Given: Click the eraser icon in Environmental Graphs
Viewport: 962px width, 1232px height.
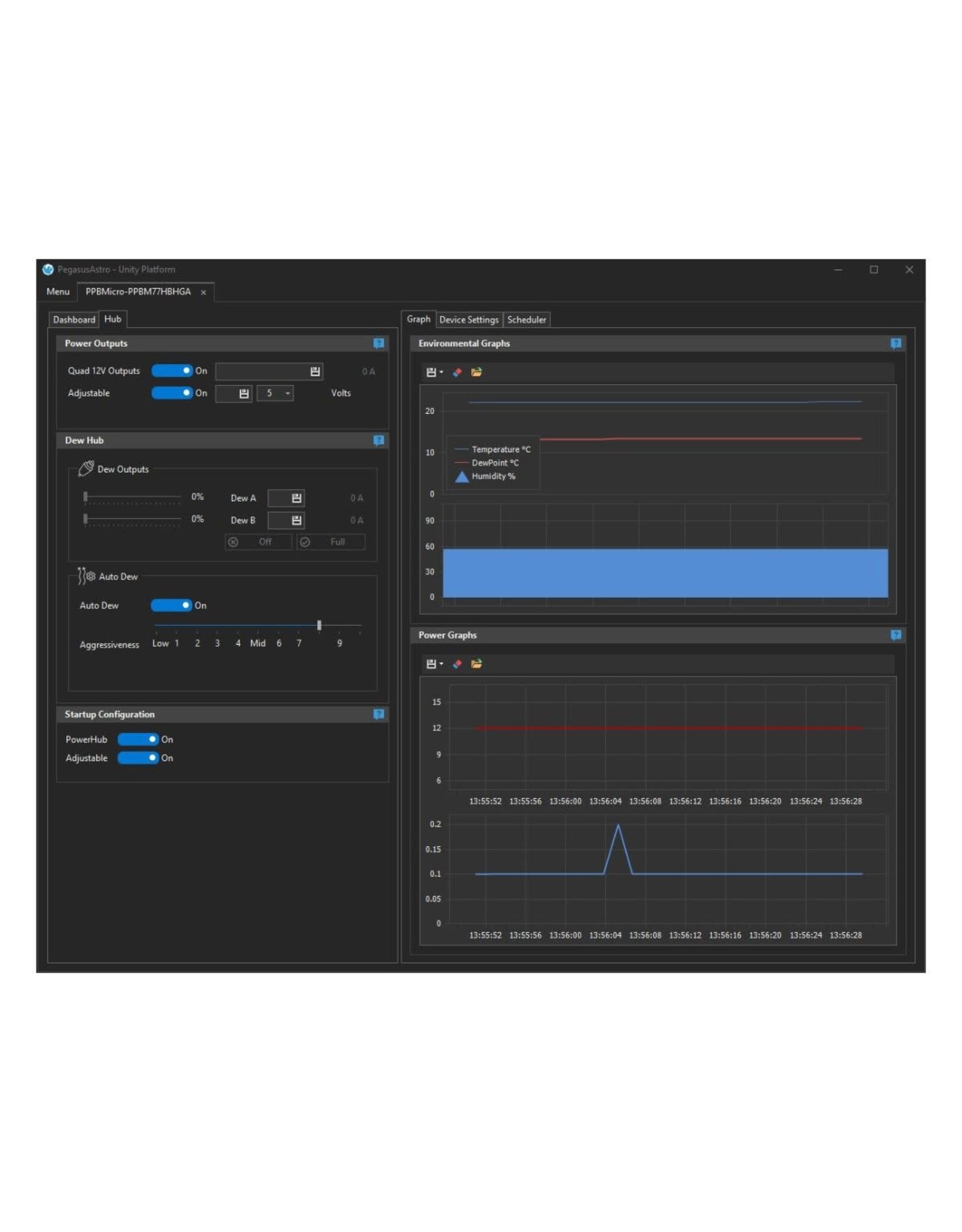Looking at the screenshot, I should (457, 372).
